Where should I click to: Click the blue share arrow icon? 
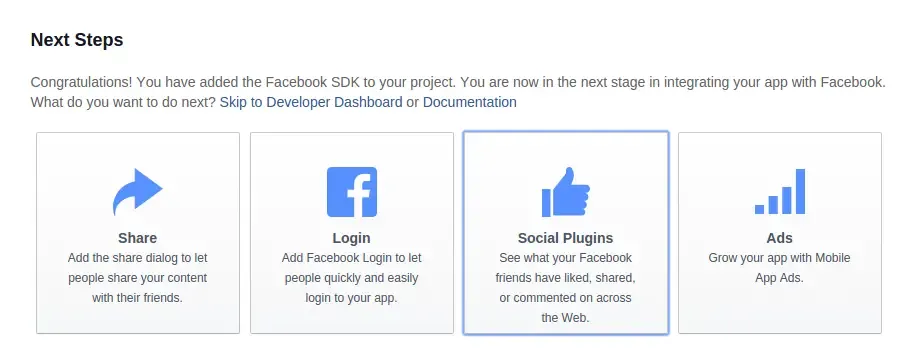[x=138, y=192]
